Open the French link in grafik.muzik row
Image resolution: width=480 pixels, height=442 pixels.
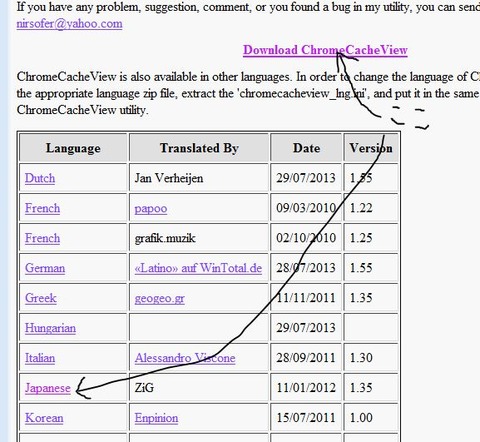pos(42,238)
